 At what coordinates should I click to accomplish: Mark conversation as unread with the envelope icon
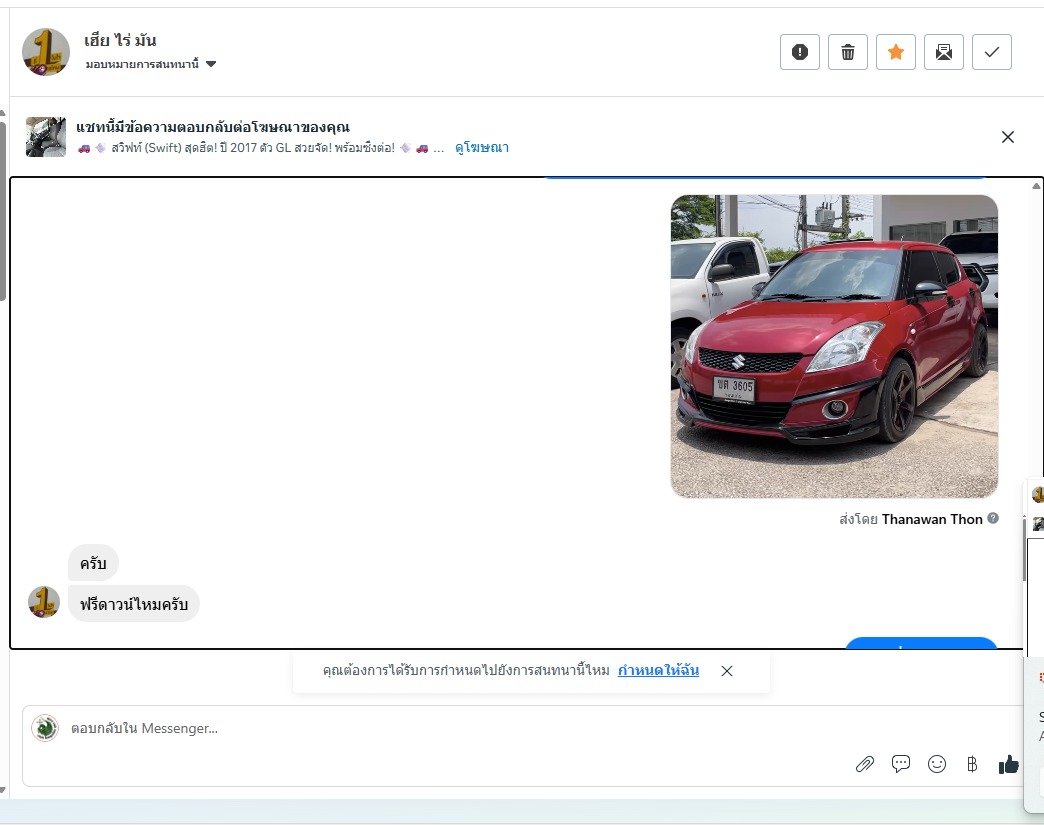tap(943, 52)
